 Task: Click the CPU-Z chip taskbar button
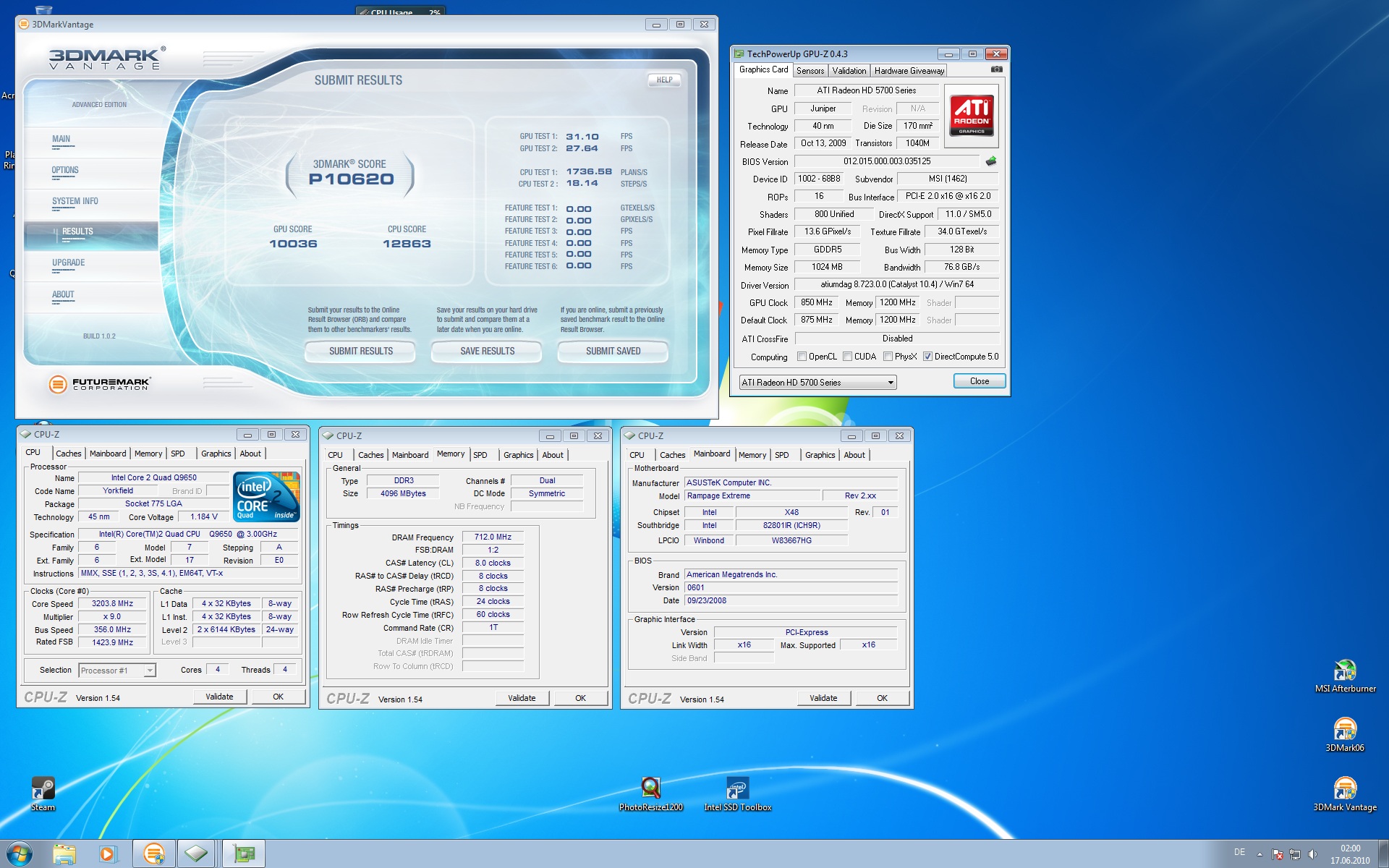click(196, 854)
